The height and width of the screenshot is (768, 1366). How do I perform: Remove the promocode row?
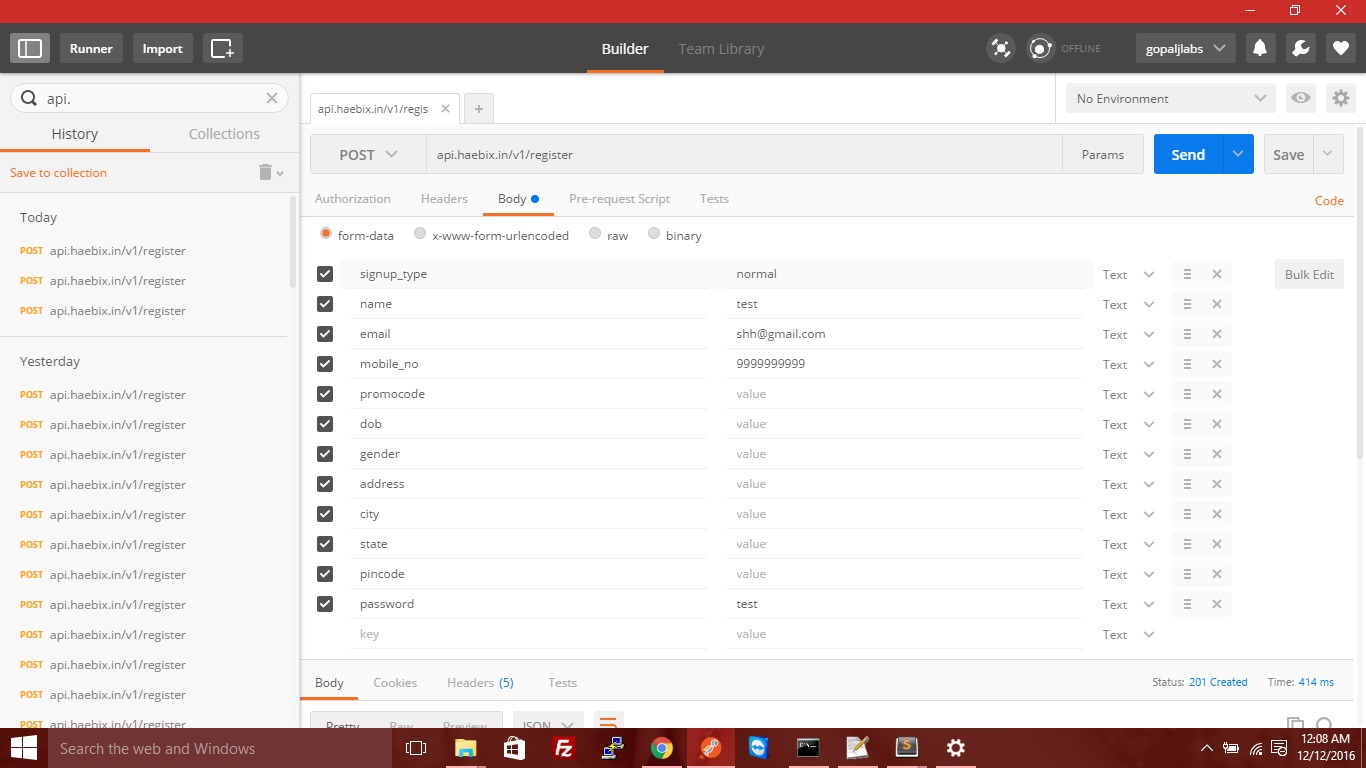1217,394
